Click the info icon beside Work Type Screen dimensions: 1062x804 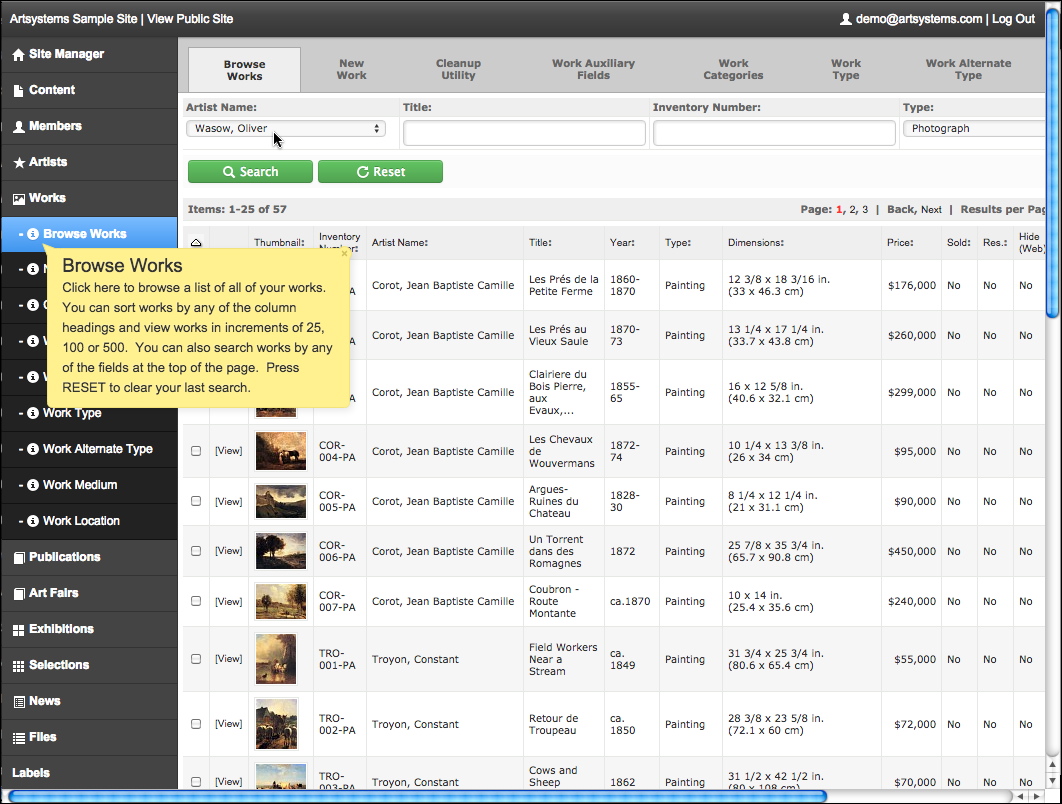click(x=33, y=412)
